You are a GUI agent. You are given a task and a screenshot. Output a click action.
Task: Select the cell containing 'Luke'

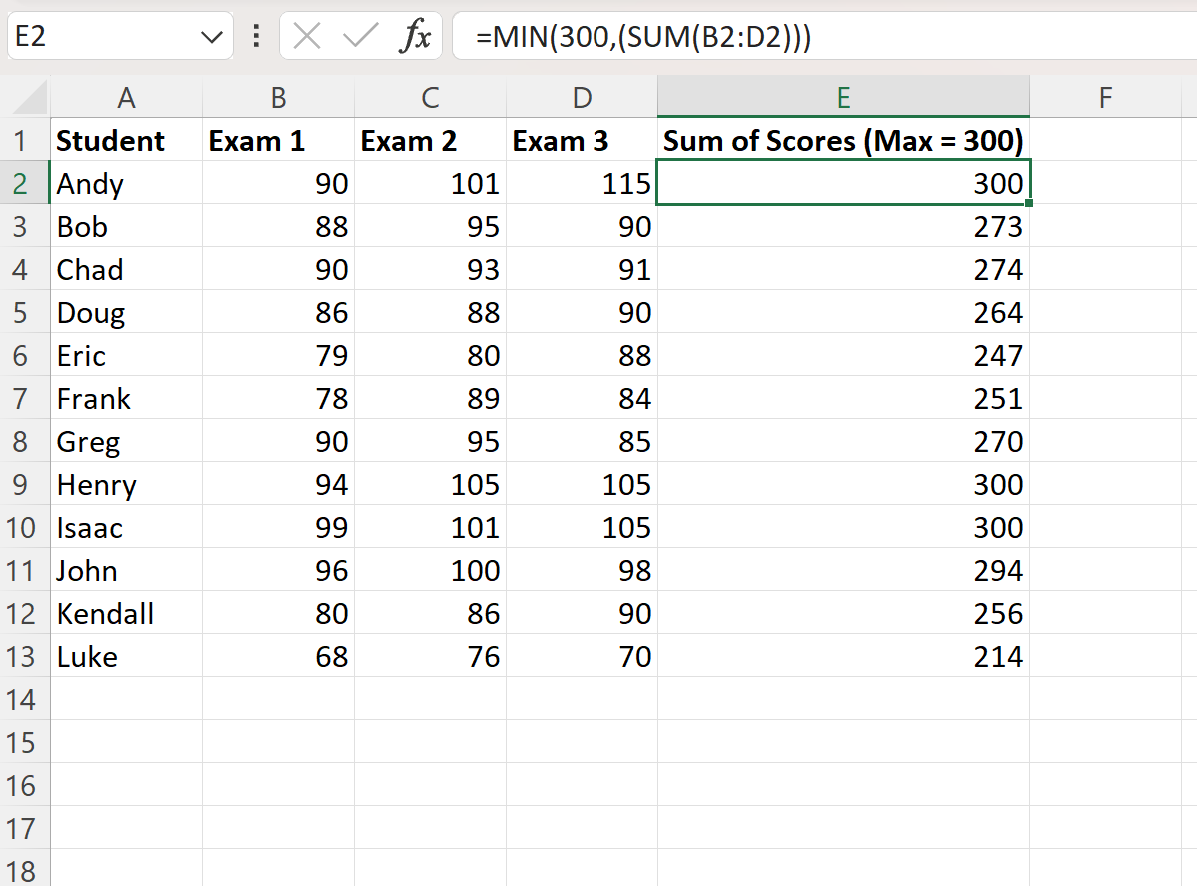pyautogui.click(x=126, y=656)
